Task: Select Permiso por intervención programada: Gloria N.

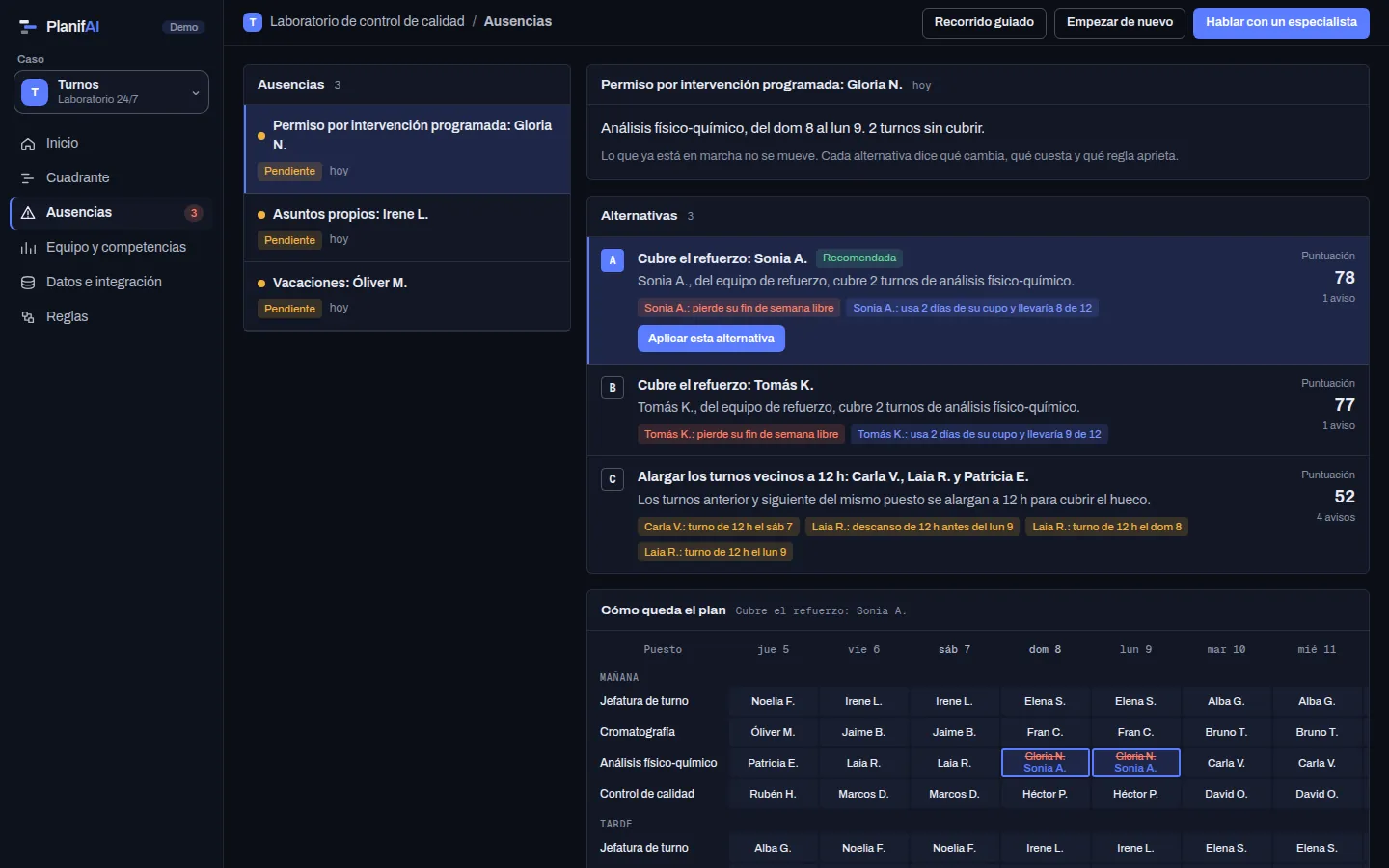Action: click(x=407, y=149)
